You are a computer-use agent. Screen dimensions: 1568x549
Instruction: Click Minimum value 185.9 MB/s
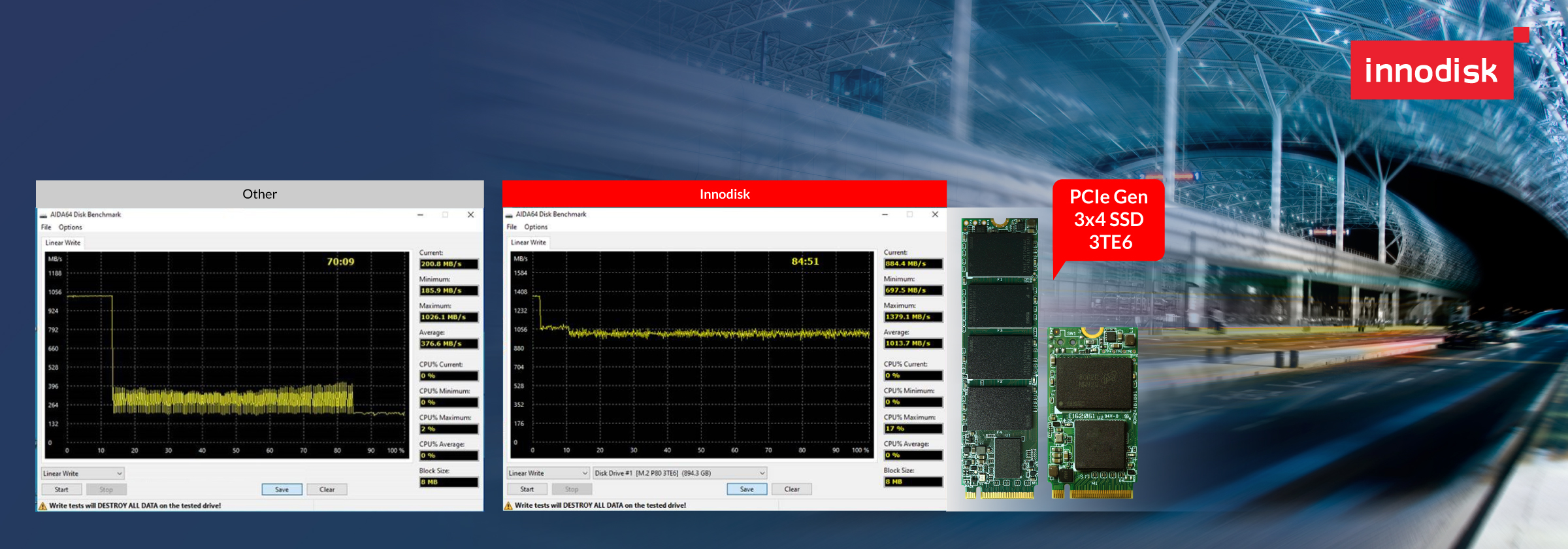pos(448,291)
